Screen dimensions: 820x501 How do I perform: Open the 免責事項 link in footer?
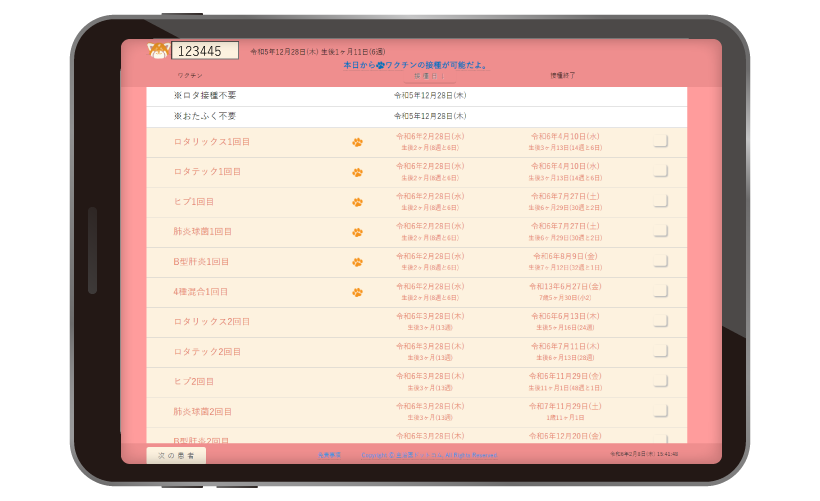click(329, 455)
